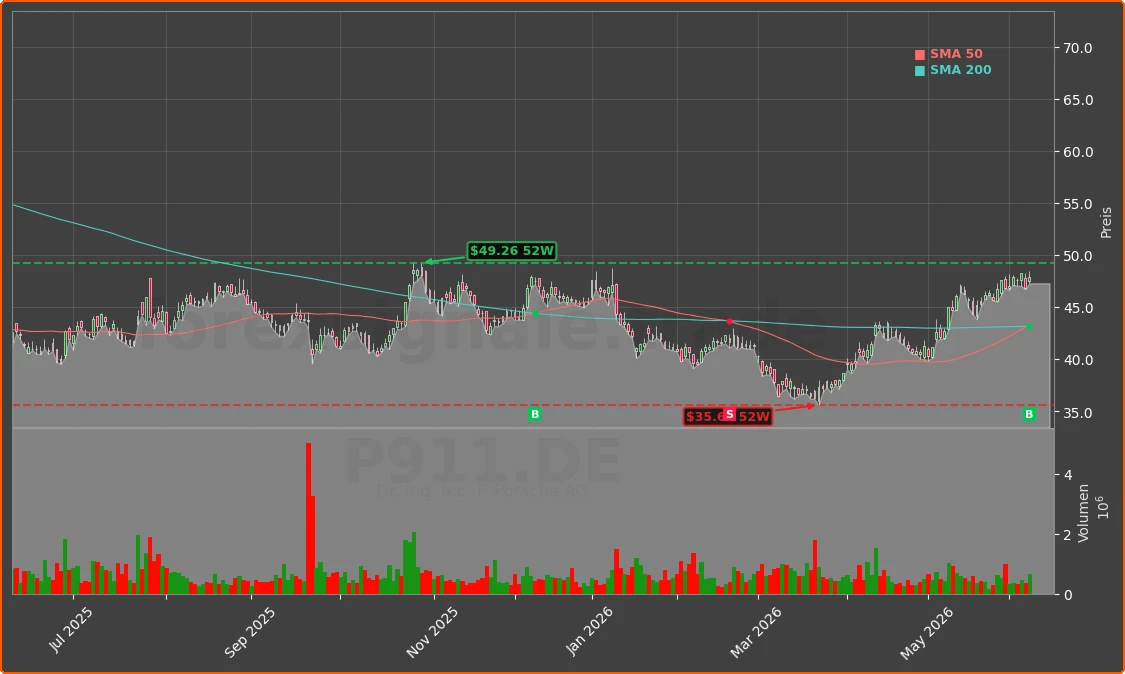Click the green crossover dot near December 2025

coord(535,314)
